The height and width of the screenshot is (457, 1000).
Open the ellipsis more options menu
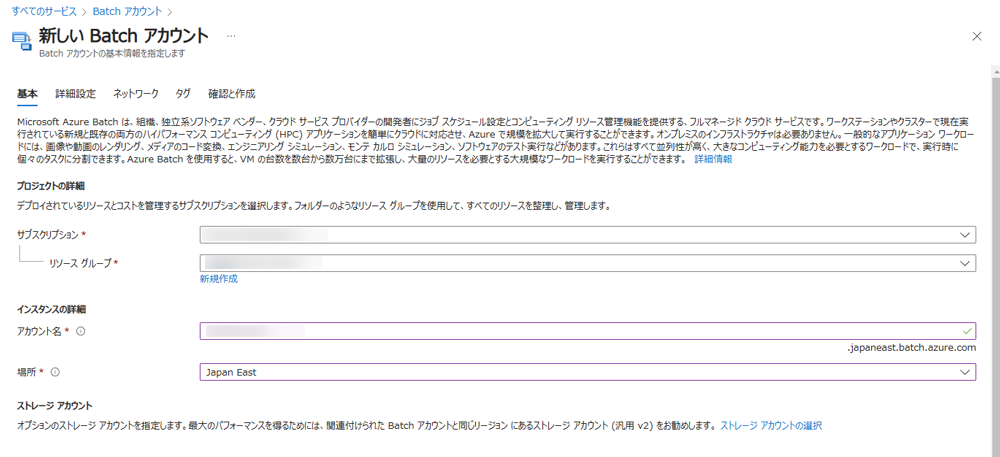click(231, 36)
